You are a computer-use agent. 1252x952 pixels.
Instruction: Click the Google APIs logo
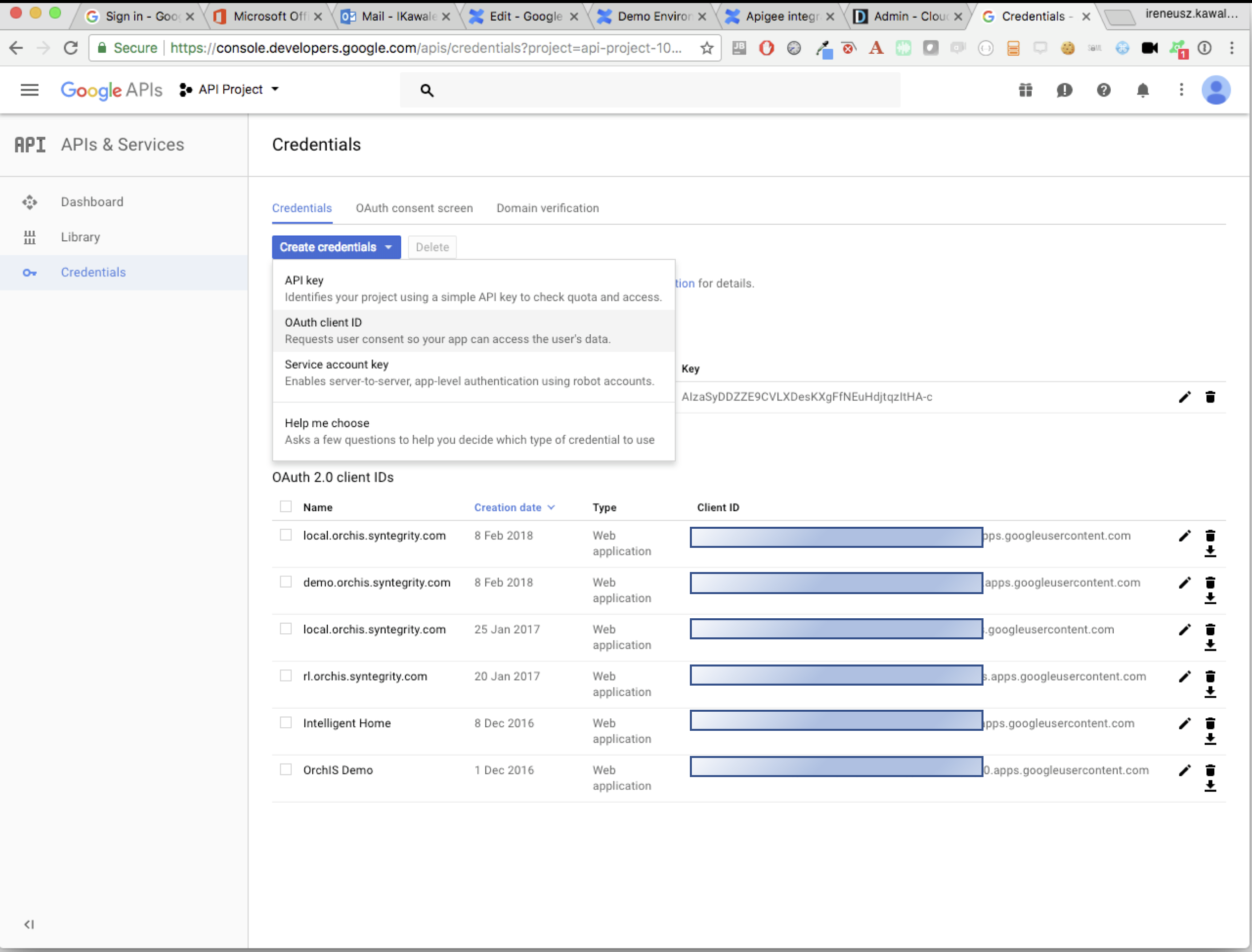pos(111,89)
